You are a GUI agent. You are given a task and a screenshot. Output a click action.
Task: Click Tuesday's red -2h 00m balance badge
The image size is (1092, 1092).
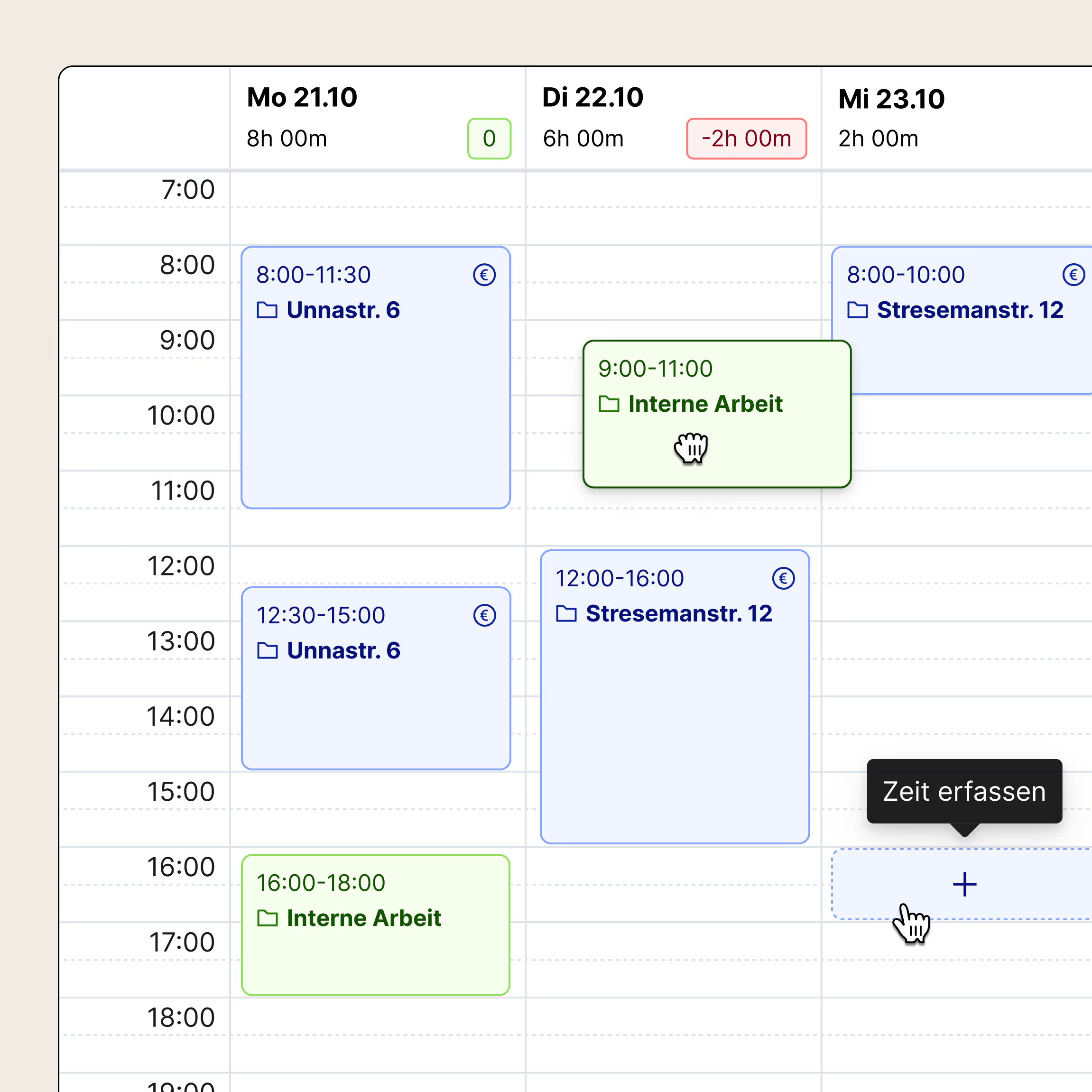click(x=746, y=139)
